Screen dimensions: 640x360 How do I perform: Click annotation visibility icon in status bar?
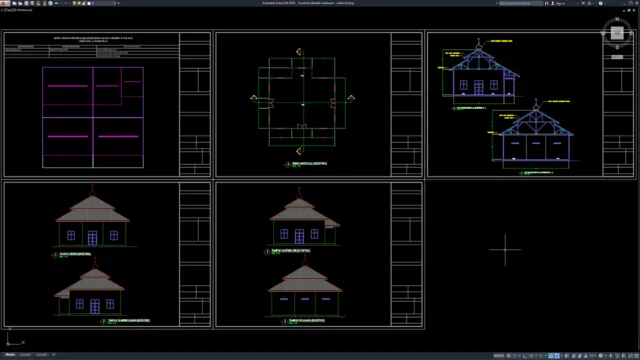coord(574,356)
